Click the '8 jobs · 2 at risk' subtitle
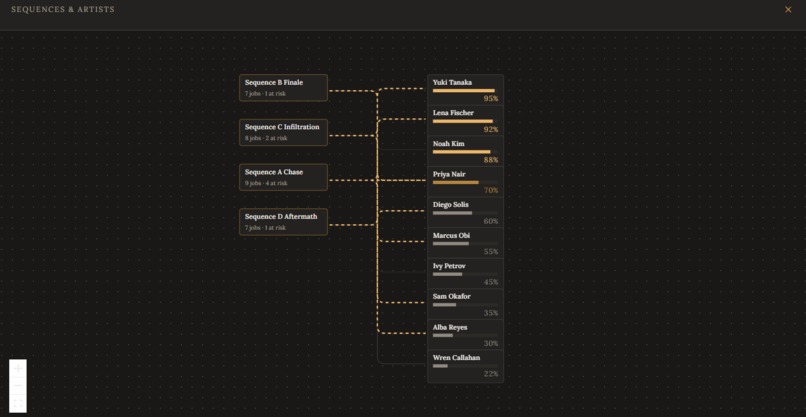Viewport: 806px width, 417px height. [266, 138]
